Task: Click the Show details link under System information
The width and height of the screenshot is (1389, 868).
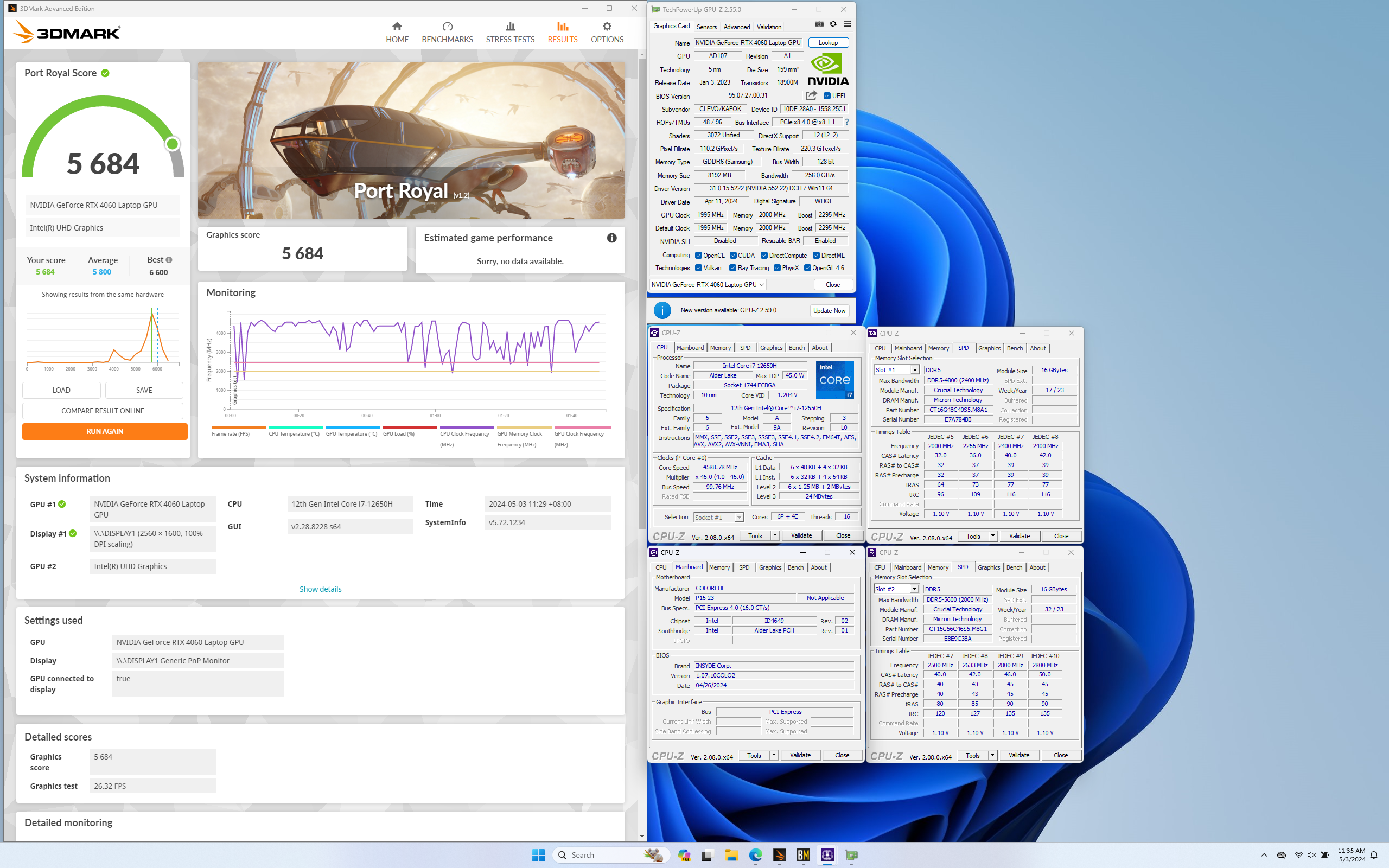Action: click(x=320, y=589)
